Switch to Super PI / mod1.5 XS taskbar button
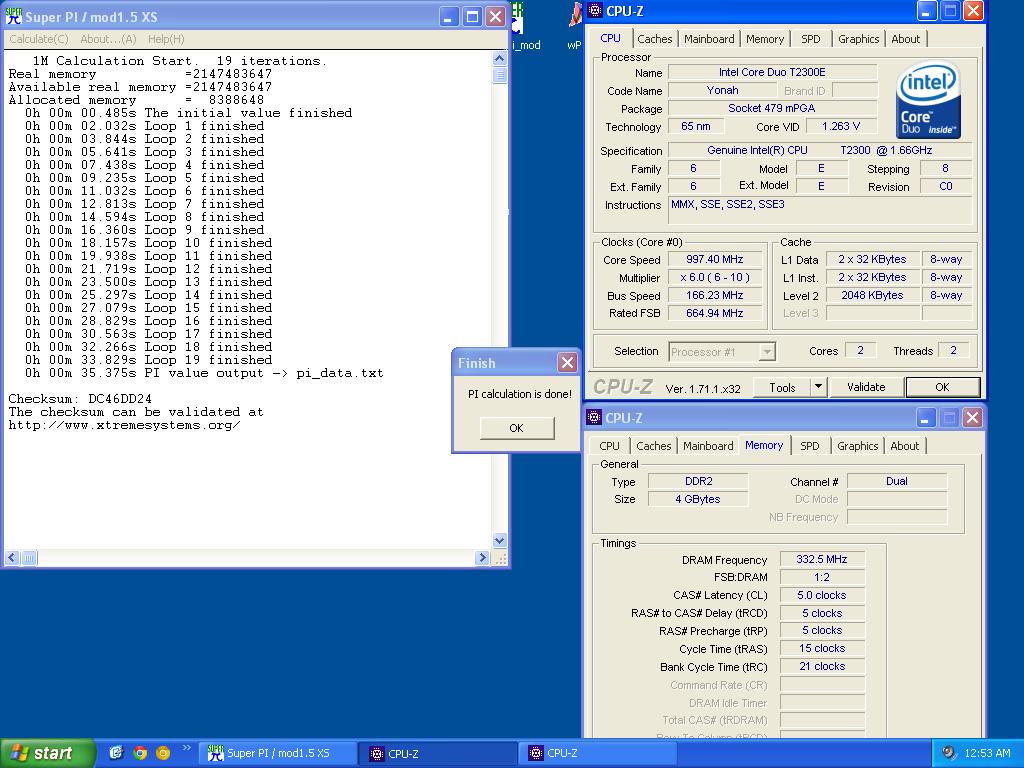Image resolution: width=1024 pixels, height=768 pixels. pyautogui.click(x=279, y=753)
